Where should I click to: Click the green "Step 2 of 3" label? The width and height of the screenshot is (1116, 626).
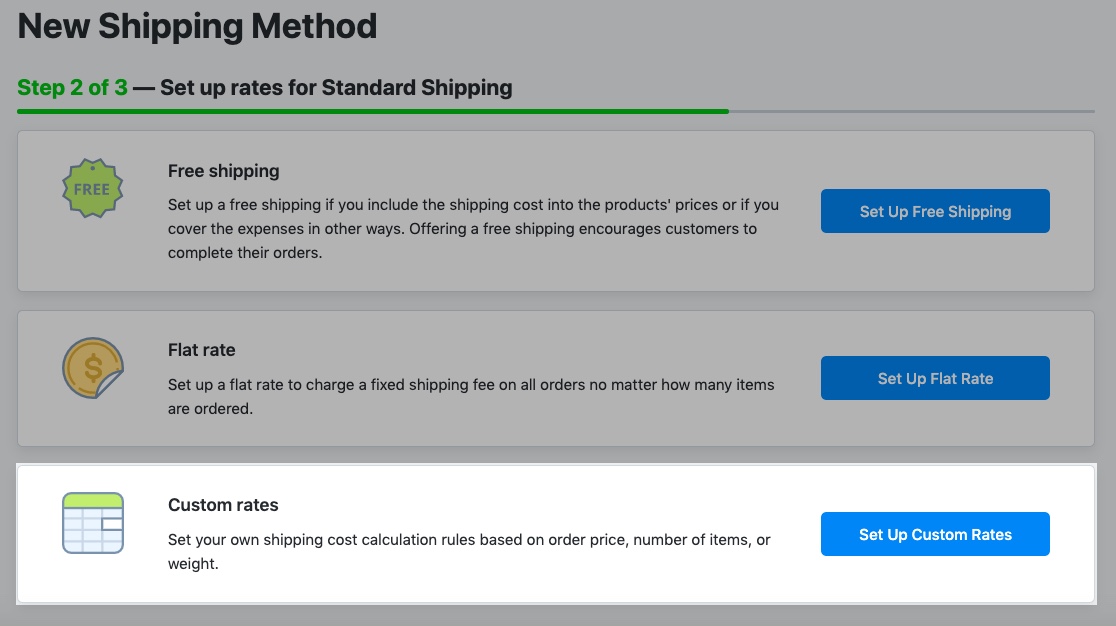[72, 87]
